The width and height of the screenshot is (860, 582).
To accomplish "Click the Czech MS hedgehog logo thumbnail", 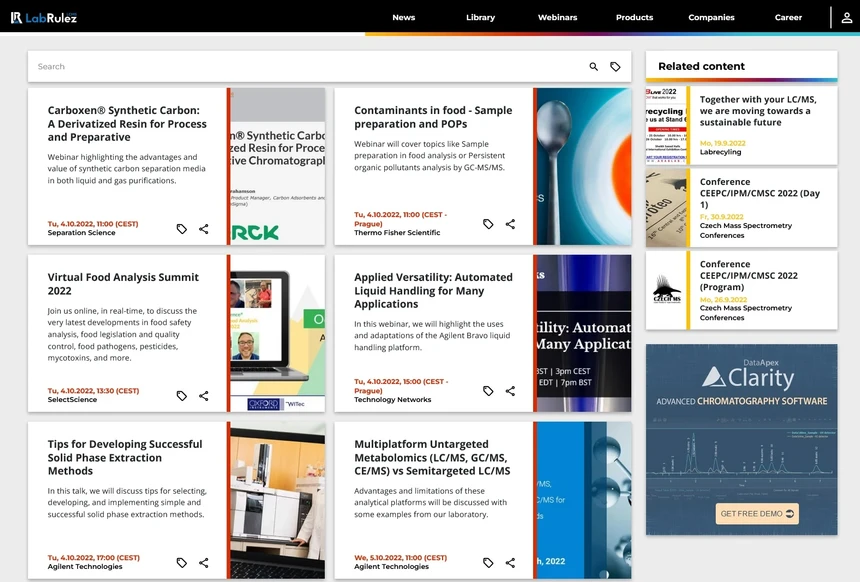I will [x=666, y=290].
